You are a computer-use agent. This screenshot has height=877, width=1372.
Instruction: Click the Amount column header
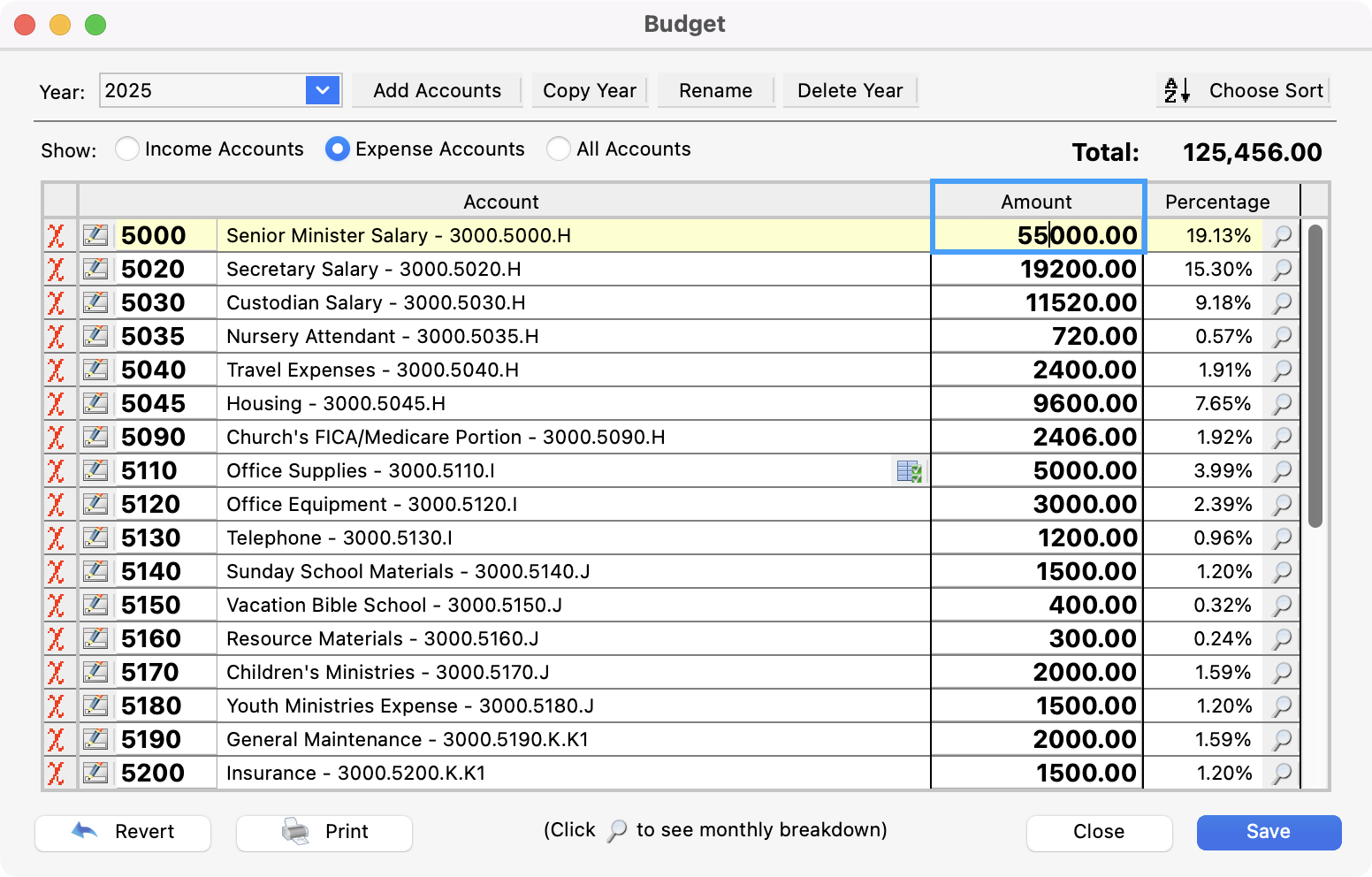(1036, 202)
